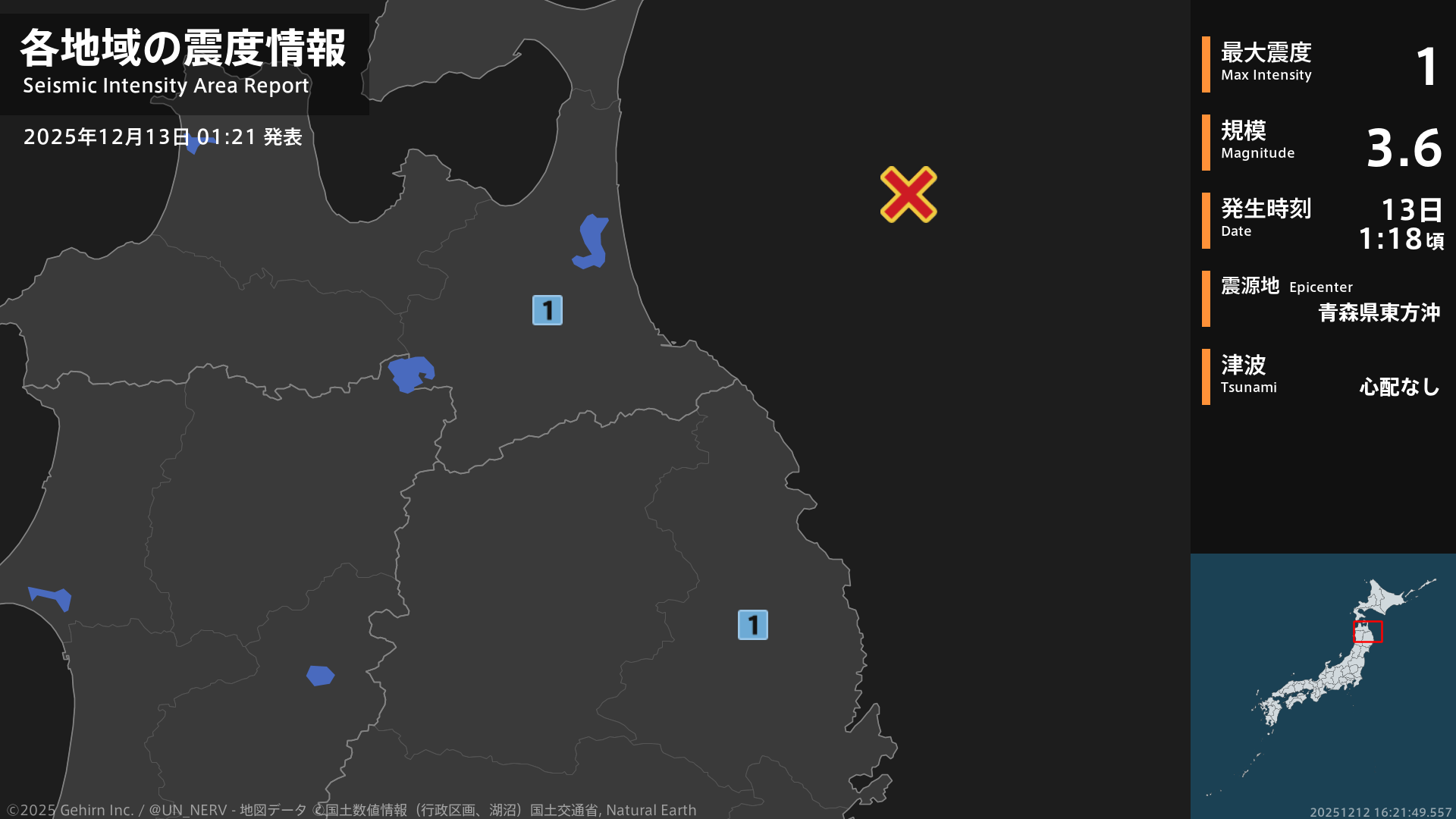This screenshot has width=1456, height=819.
Task: Click the southern intensity 1 marker
Action: tap(753, 625)
